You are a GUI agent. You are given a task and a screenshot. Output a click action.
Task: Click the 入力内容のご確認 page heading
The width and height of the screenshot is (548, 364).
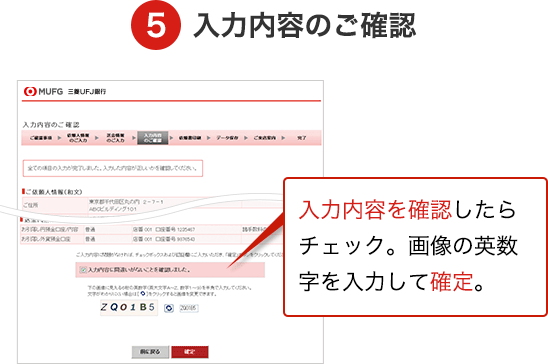click(51, 125)
